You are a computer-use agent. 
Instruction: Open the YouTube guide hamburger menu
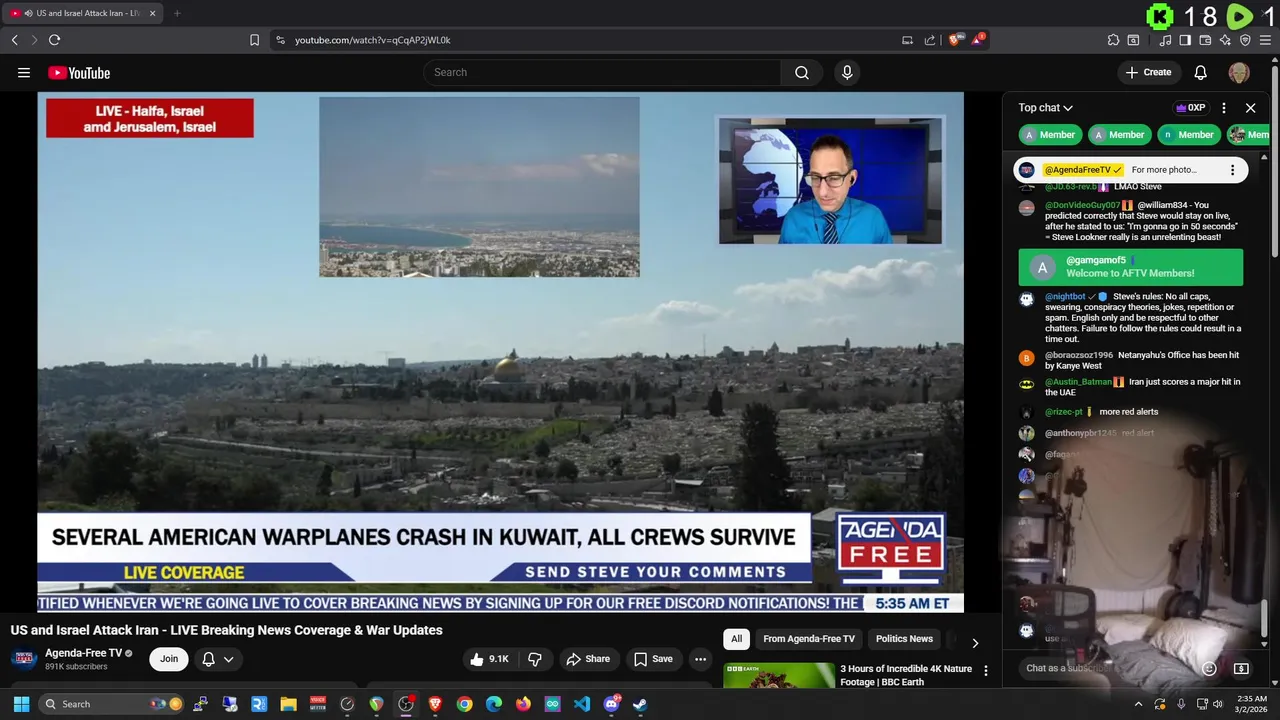tap(24, 72)
